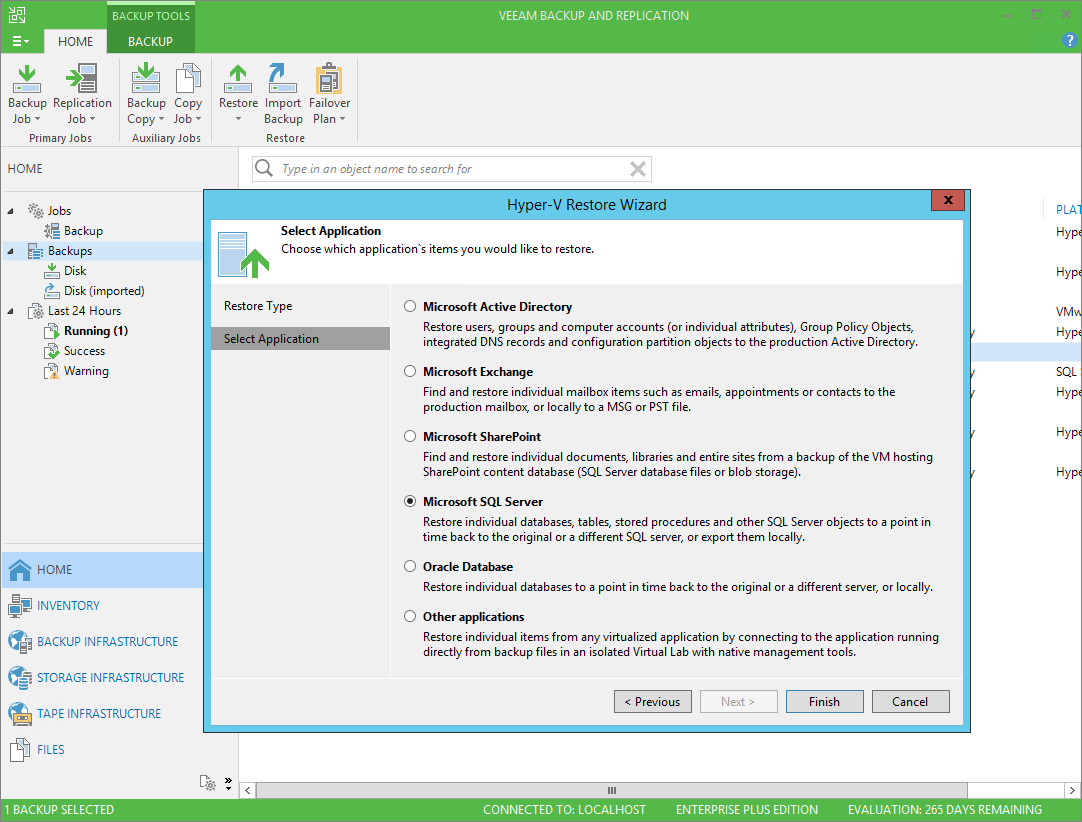Viewport: 1082px width, 822px height.
Task: Click the Backup Copy ribbon icon
Action: [146, 79]
